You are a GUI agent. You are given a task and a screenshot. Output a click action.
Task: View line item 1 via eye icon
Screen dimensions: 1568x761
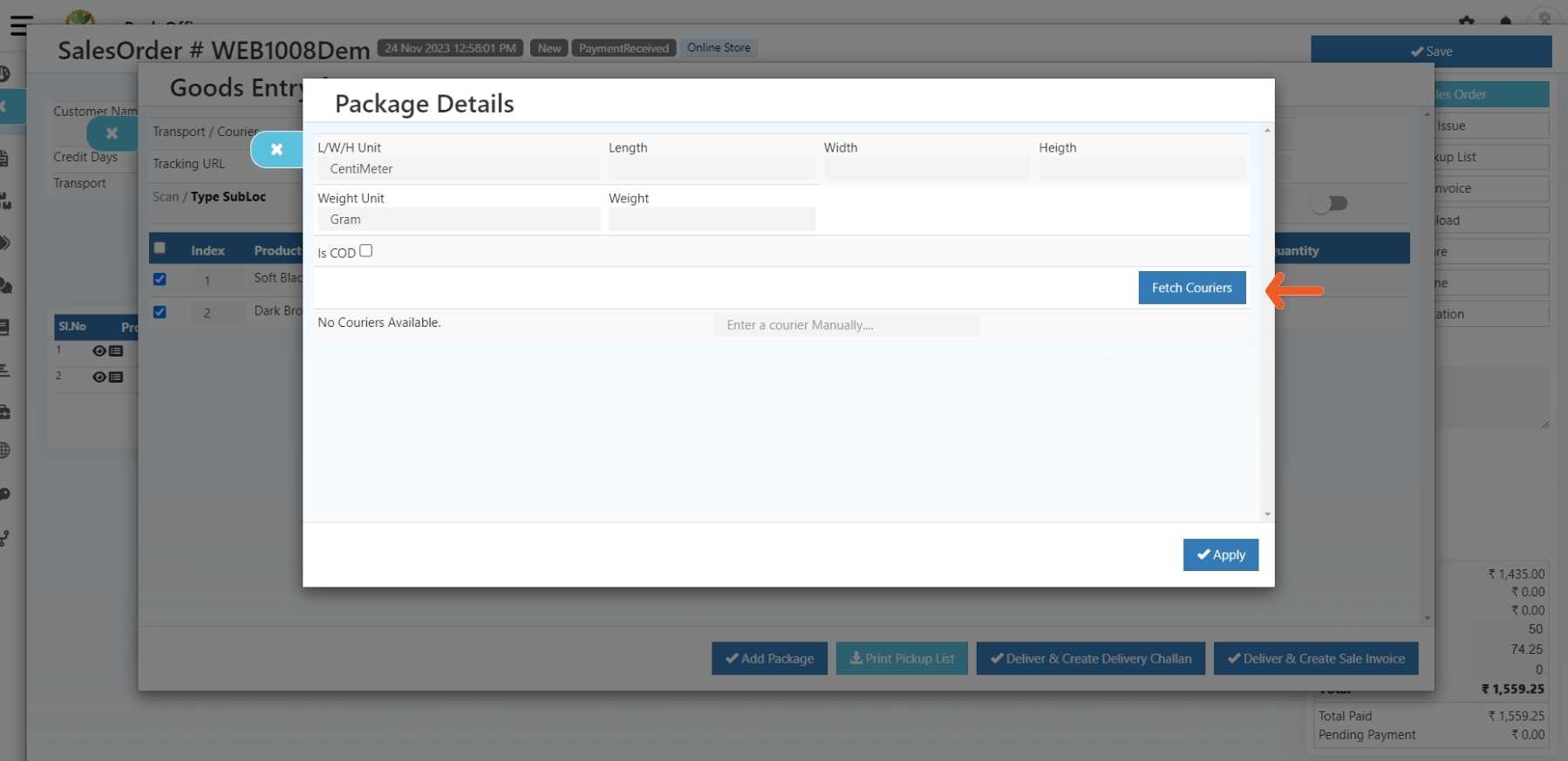point(99,350)
